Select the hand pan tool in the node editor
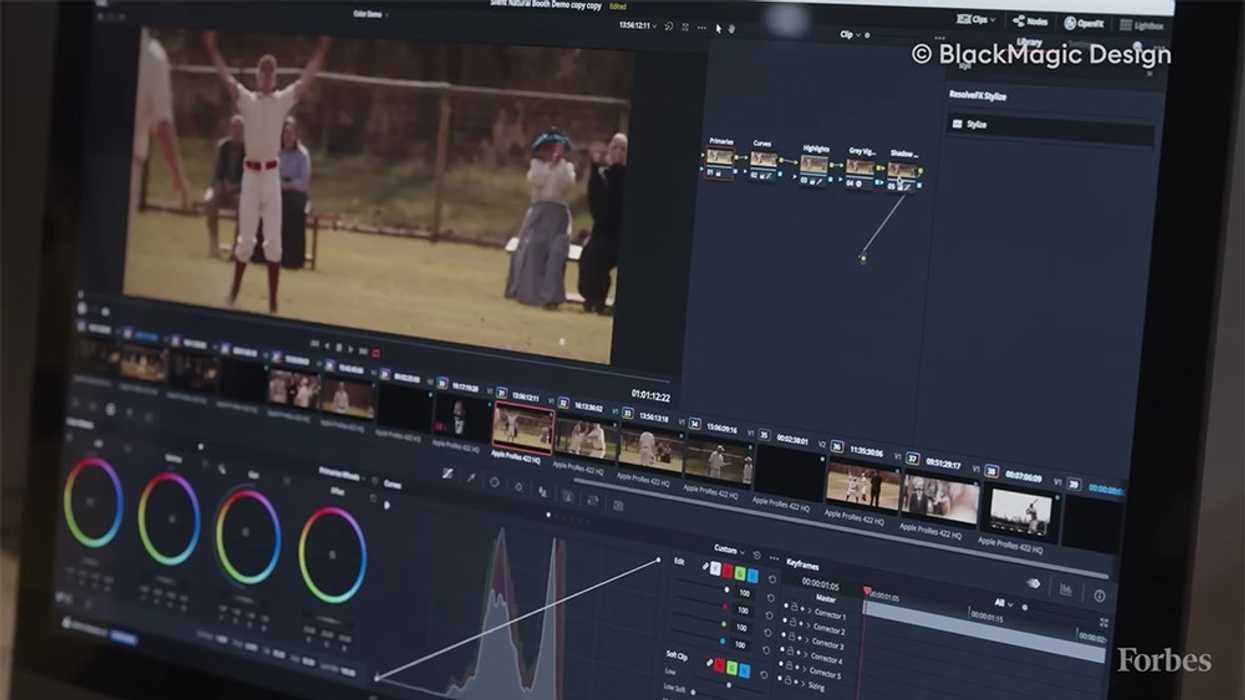Image resolution: width=1245 pixels, height=700 pixels. tap(732, 29)
